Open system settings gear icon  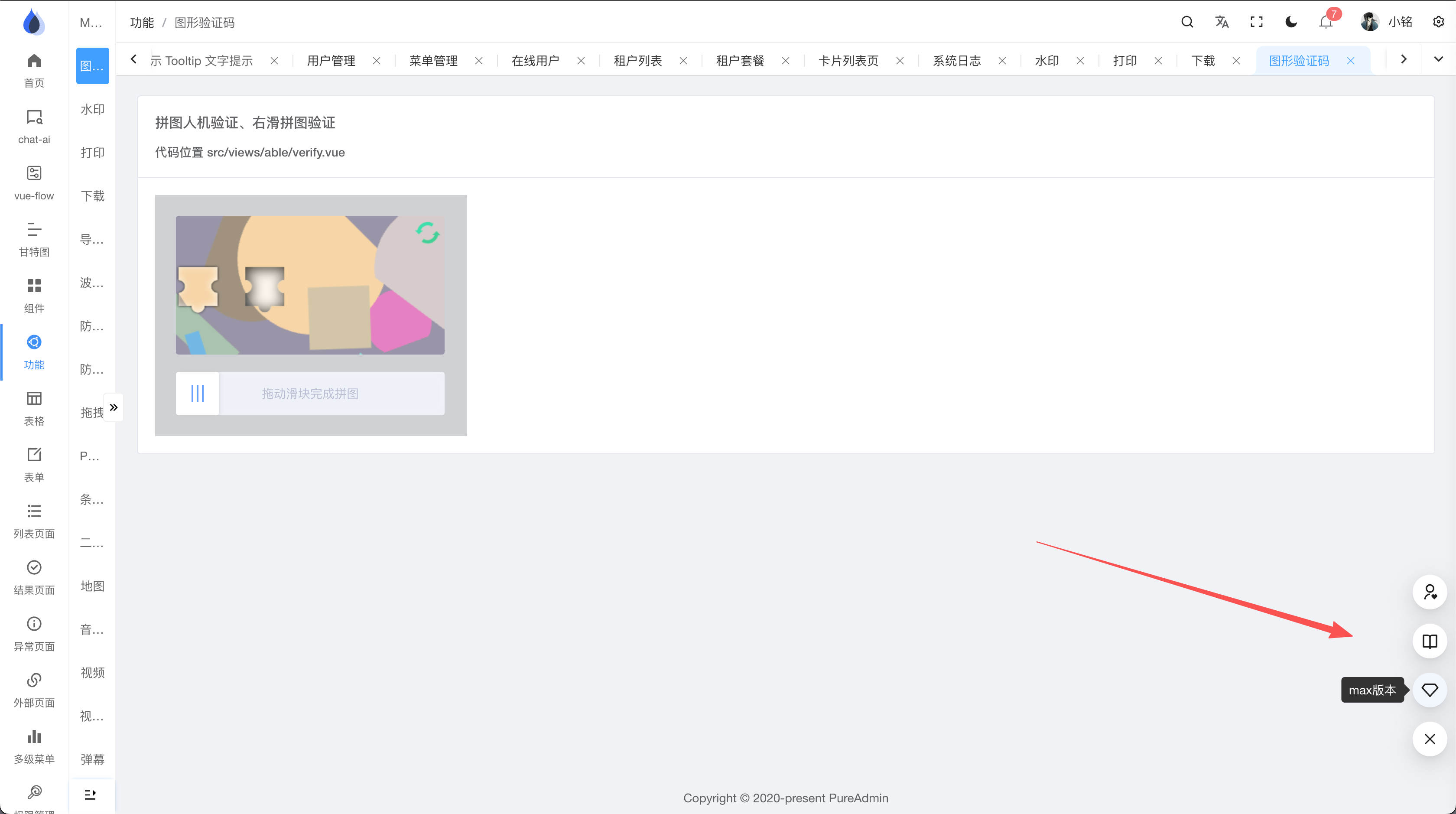point(1439,22)
